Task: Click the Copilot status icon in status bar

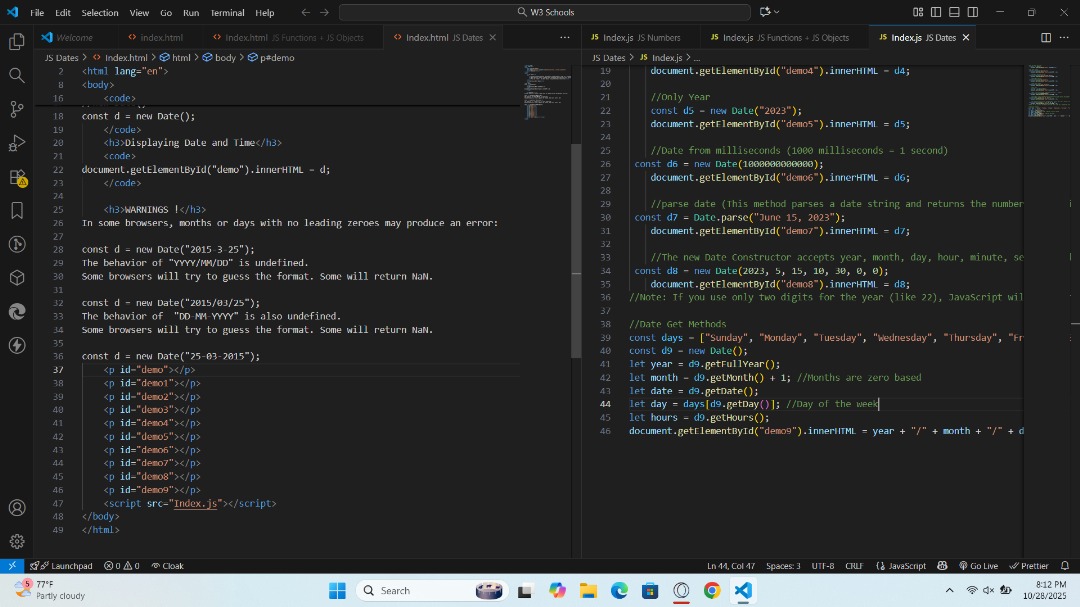Action: (942, 566)
